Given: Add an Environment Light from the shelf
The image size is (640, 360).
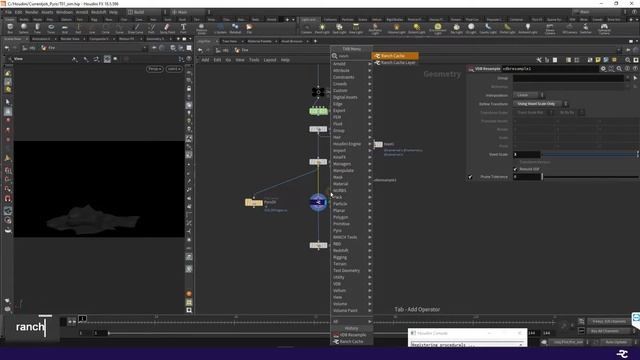Looking at the screenshot, I should tap(438, 28).
